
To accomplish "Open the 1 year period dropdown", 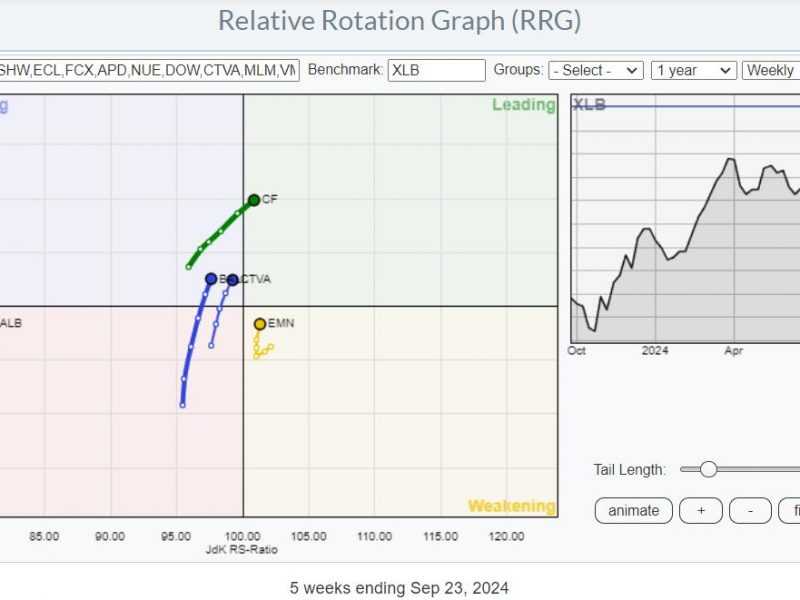I will click(693, 70).
